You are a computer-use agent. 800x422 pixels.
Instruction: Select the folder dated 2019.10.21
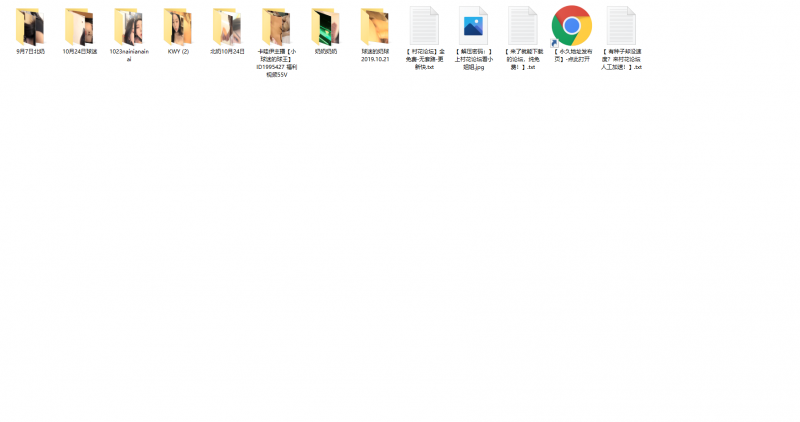click(x=375, y=26)
